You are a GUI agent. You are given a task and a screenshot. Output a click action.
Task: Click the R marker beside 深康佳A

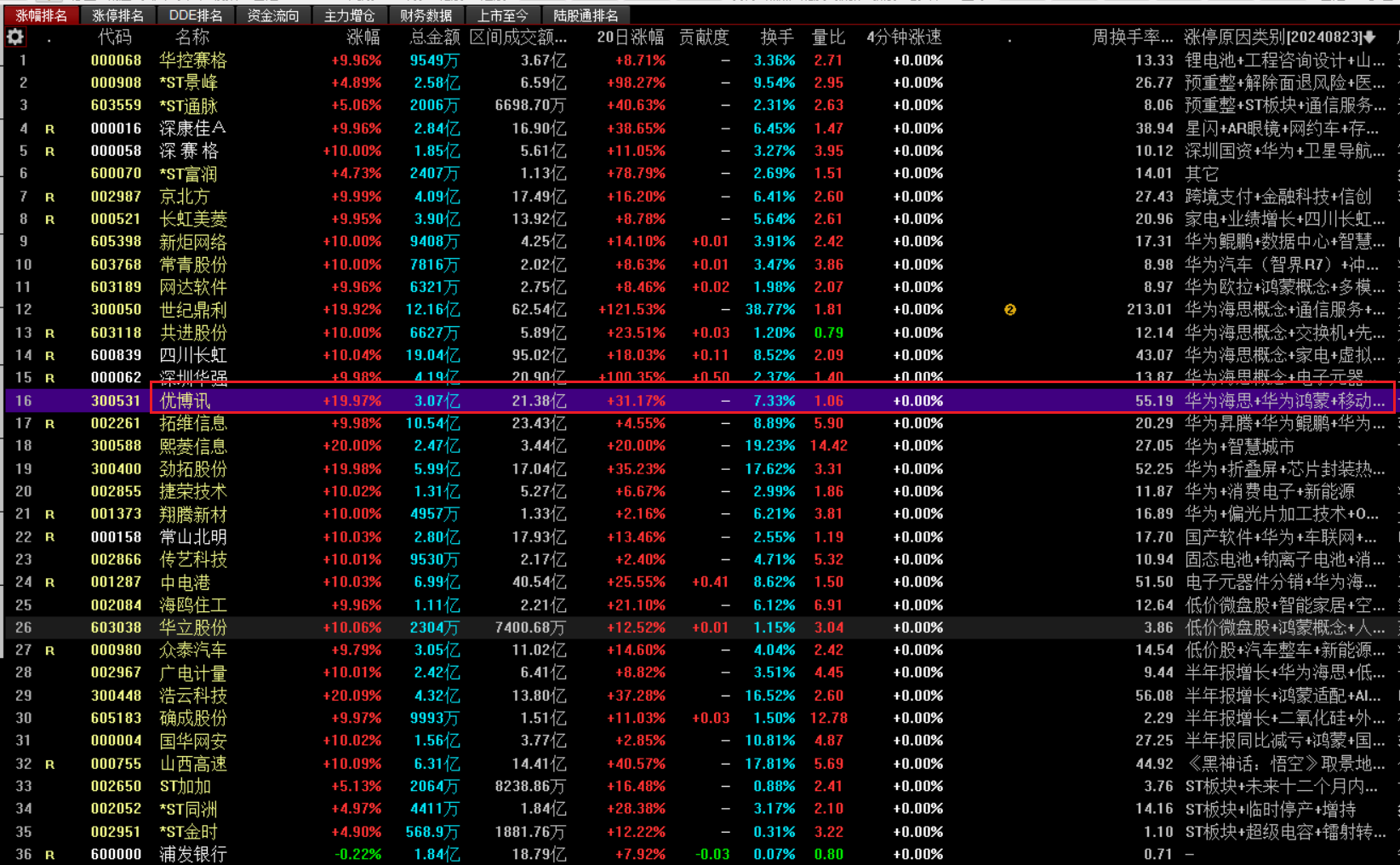[49, 129]
